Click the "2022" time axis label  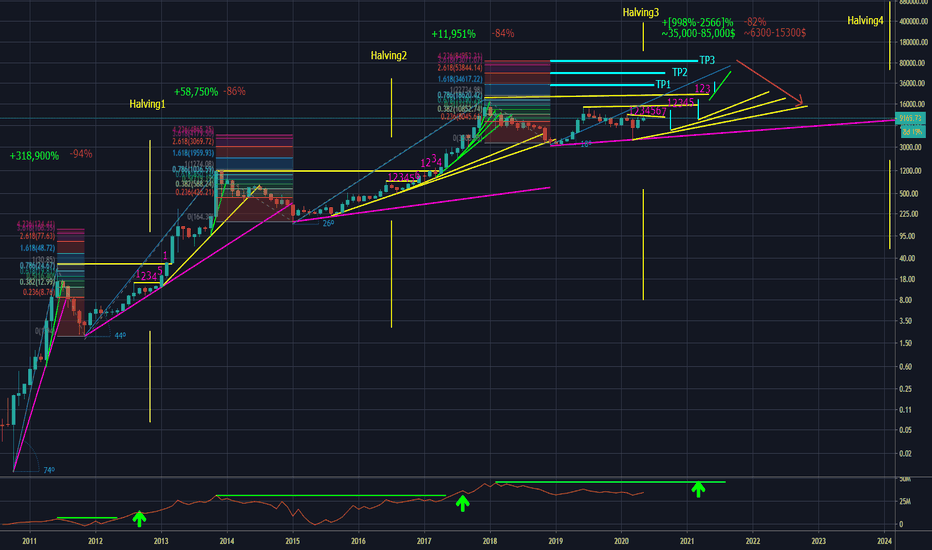pos(752,541)
